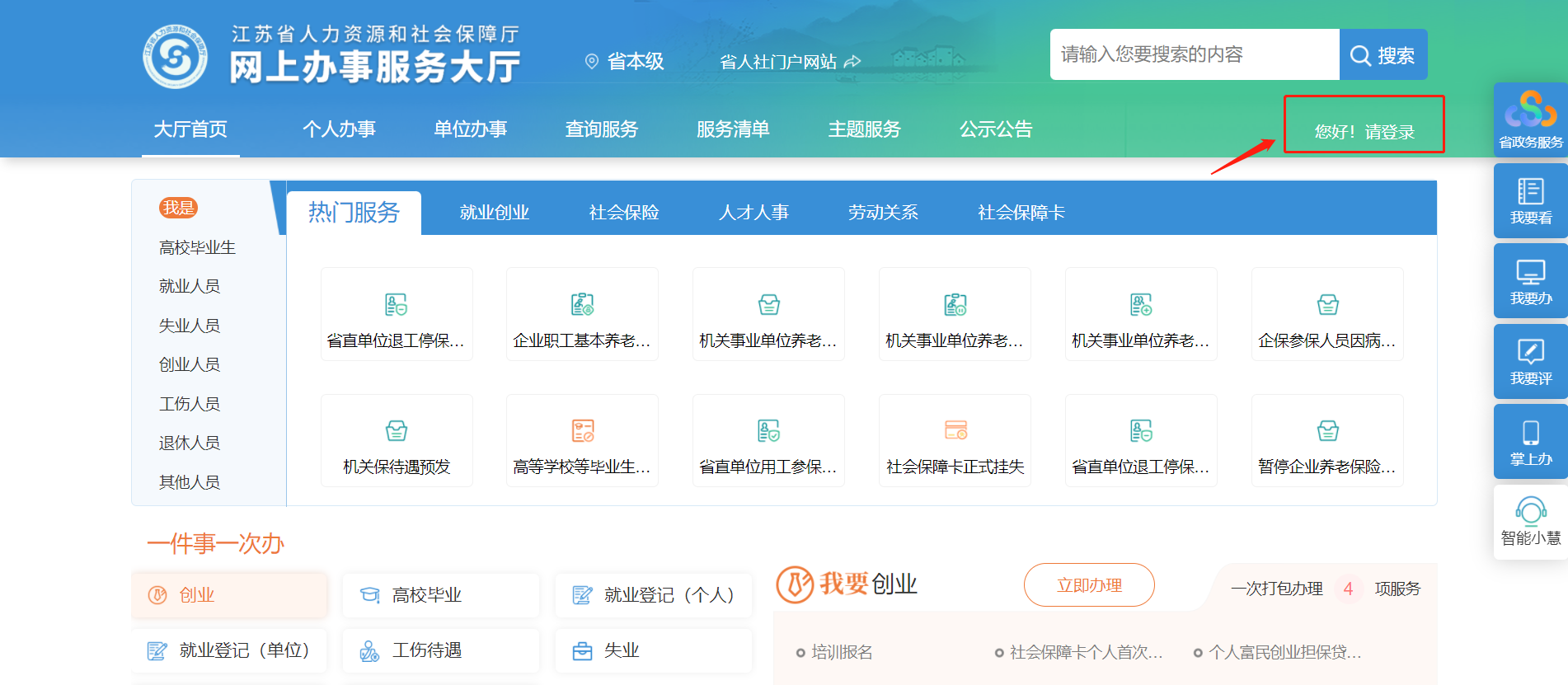Open the 查询服务 navigation menu
Screen dimensions: 1568x685
tap(601, 129)
